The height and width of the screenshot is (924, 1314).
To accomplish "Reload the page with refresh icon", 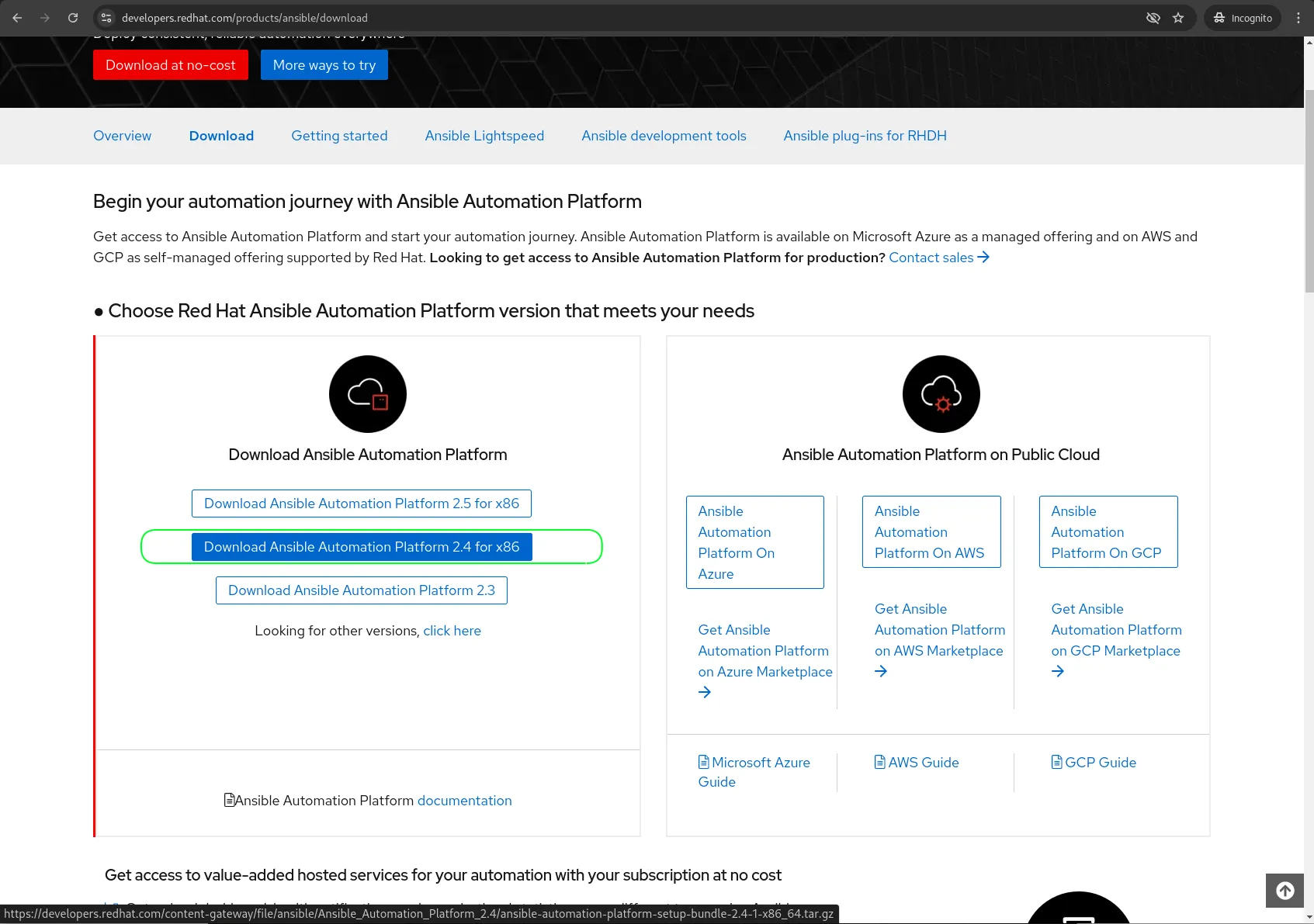I will point(73,18).
